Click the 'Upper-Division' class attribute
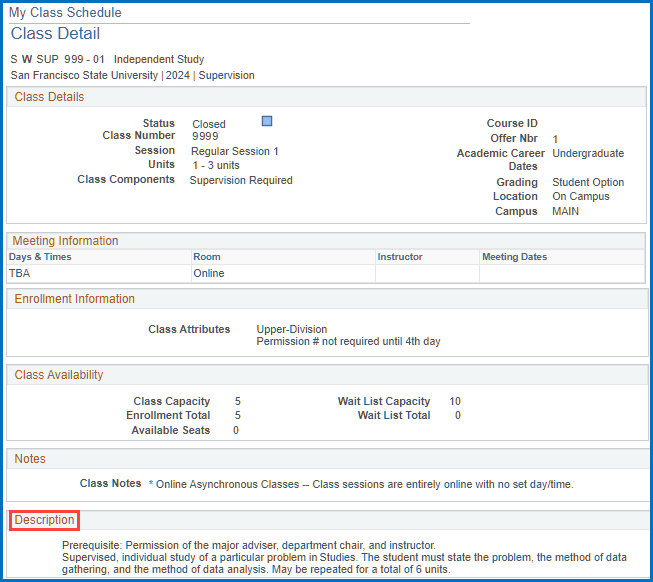653x582 pixels. [x=292, y=329]
